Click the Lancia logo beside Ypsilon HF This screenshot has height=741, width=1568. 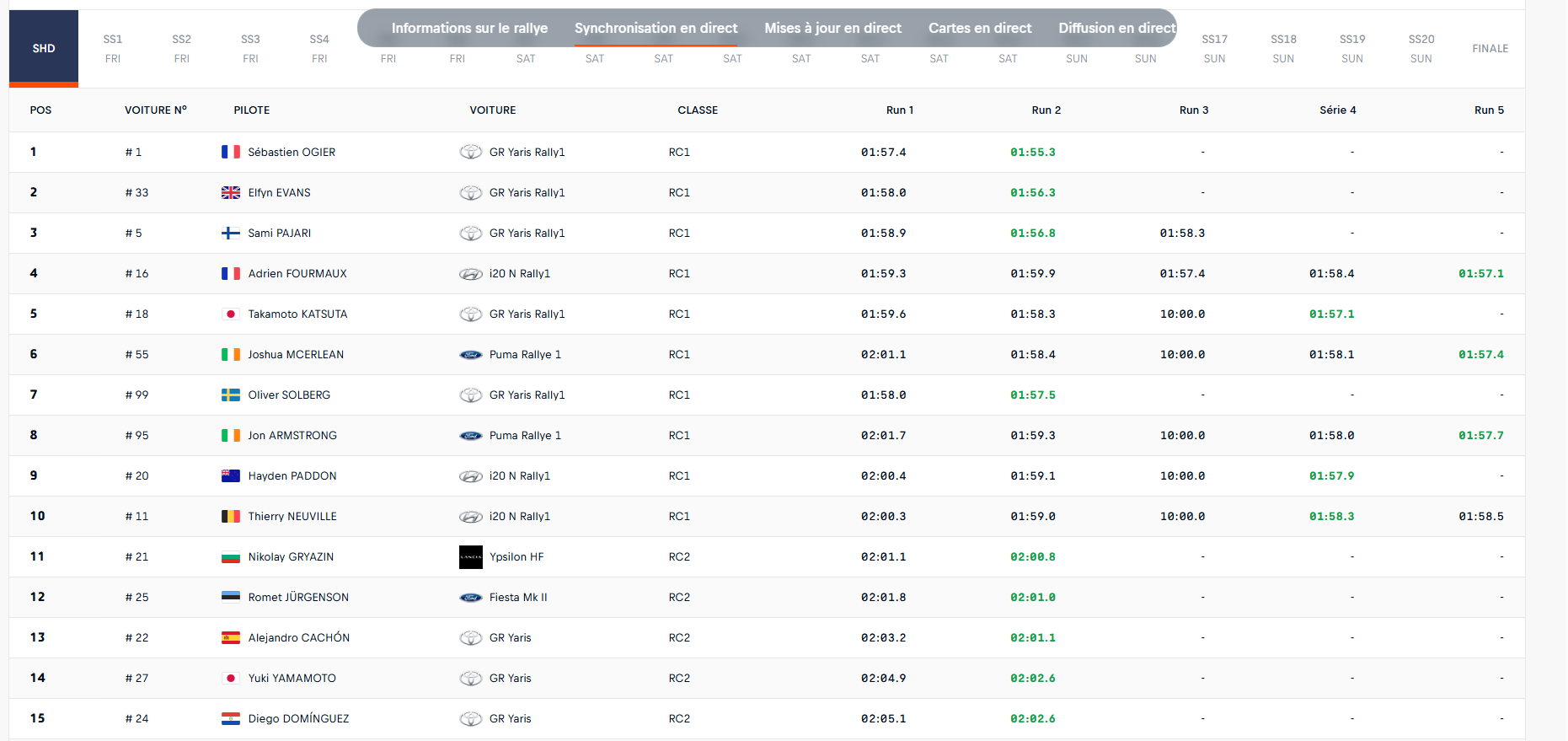pos(471,556)
